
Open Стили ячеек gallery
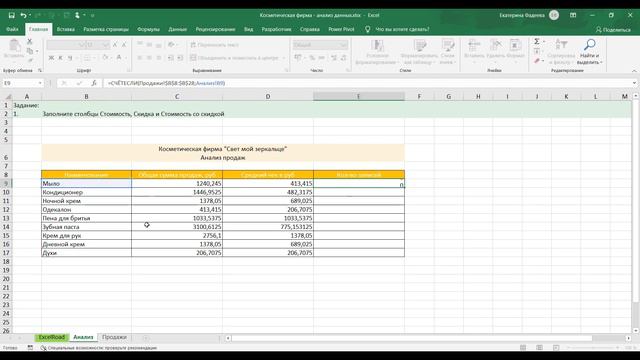(x=447, y=52)
